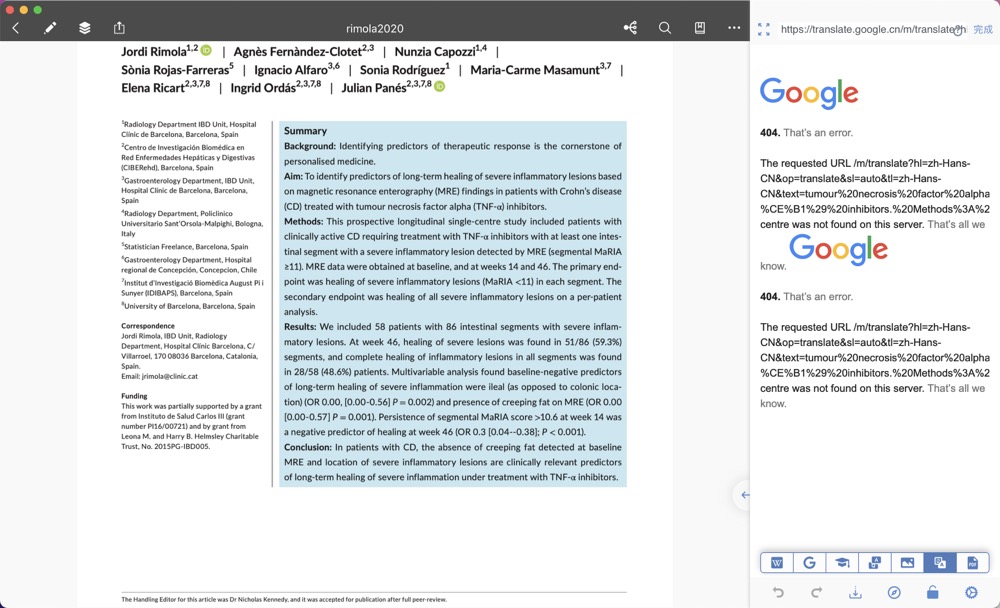The image size is (1000, 608).
Task: Click author name Agnès Fernàndez-Clotet
Action: (297, 52)
